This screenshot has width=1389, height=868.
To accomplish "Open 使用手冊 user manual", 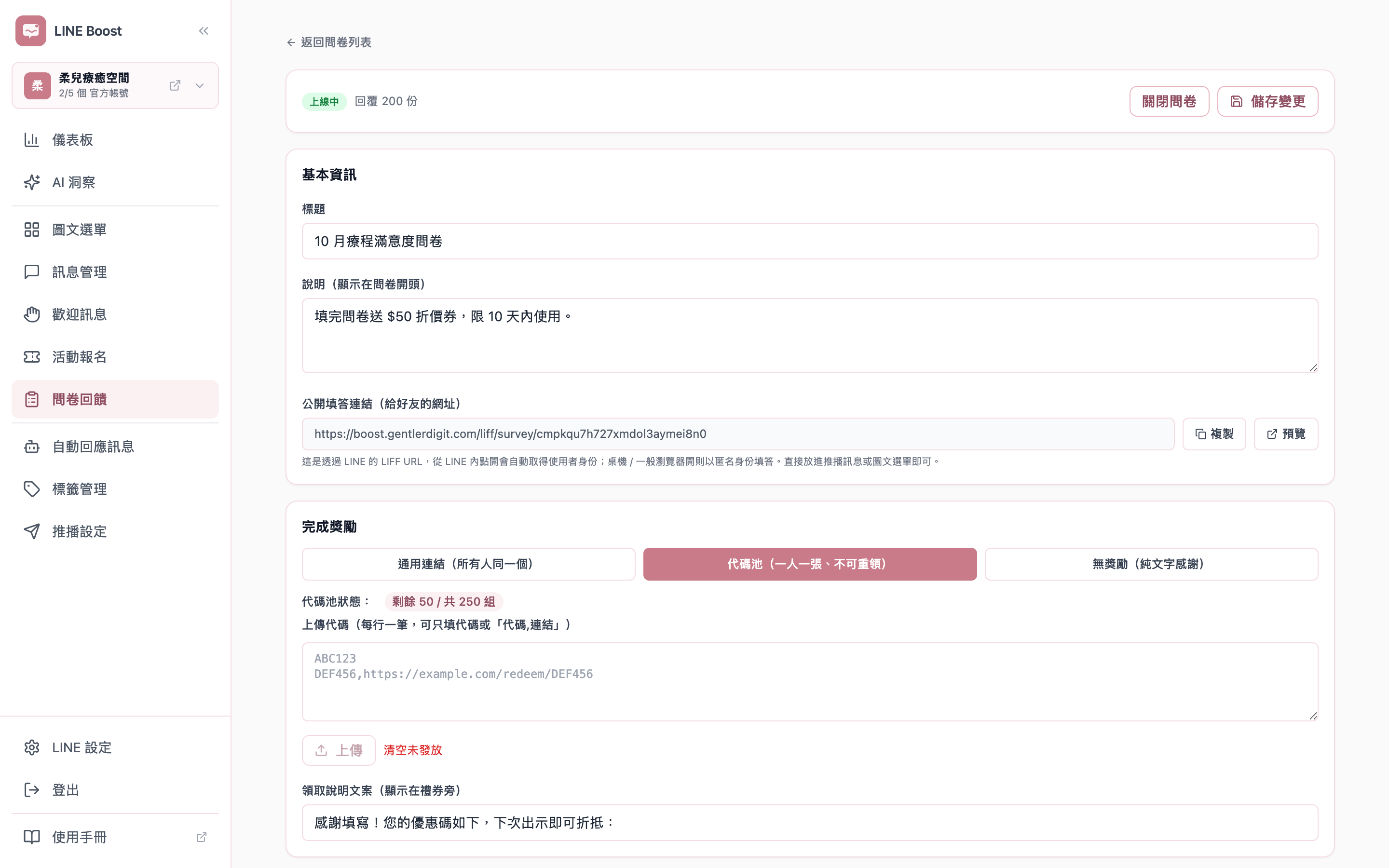I will [115, 837].
